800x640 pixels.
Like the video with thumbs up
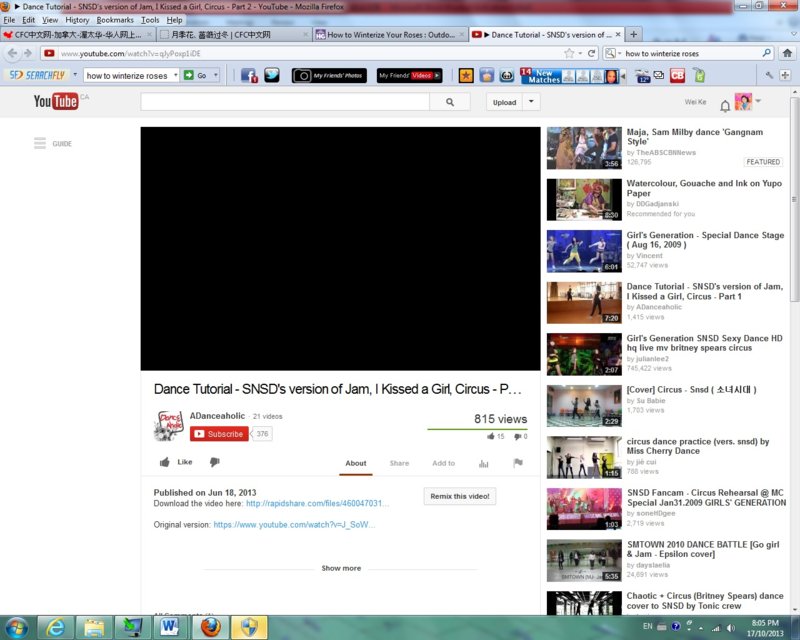click(175, 462)
